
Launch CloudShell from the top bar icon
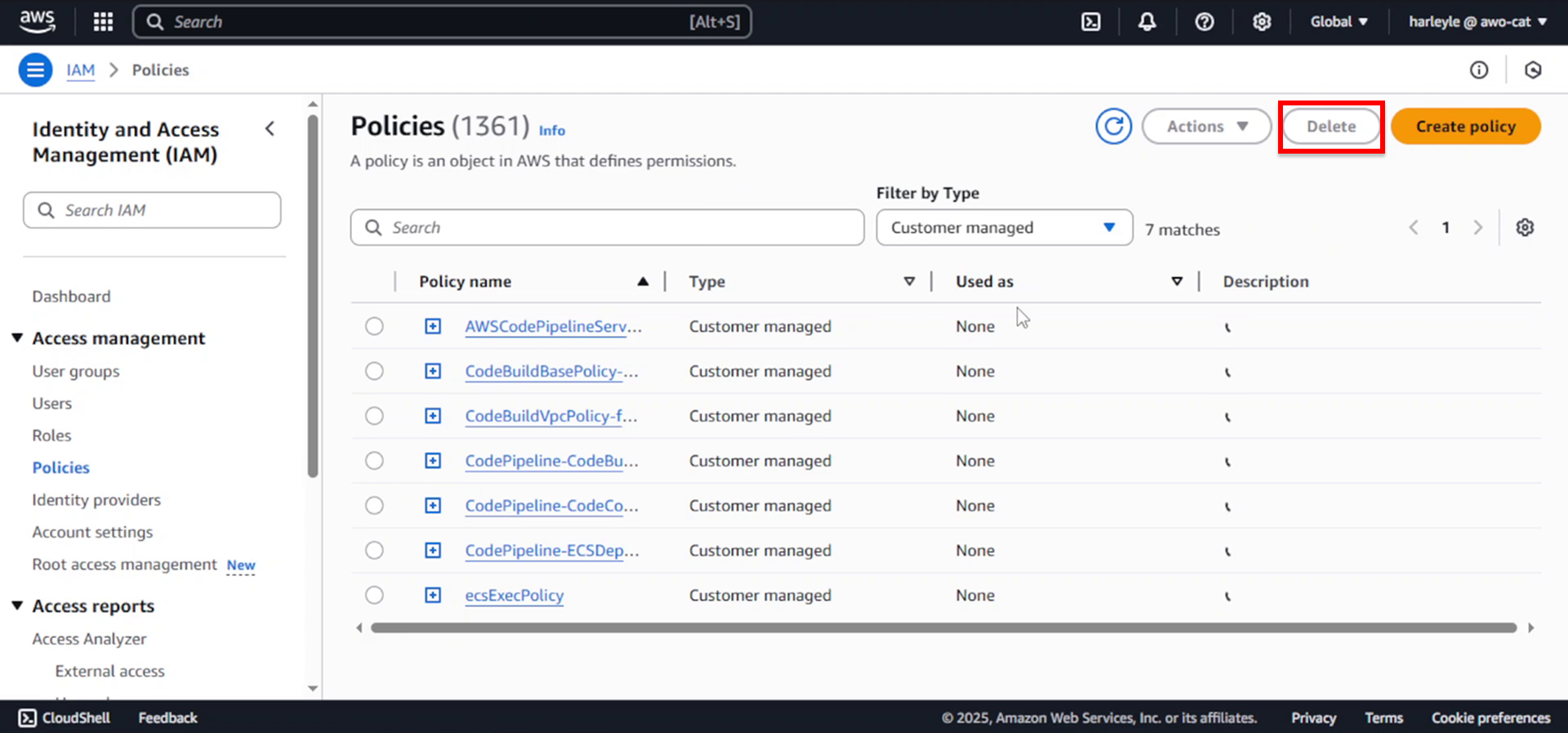1091,22
